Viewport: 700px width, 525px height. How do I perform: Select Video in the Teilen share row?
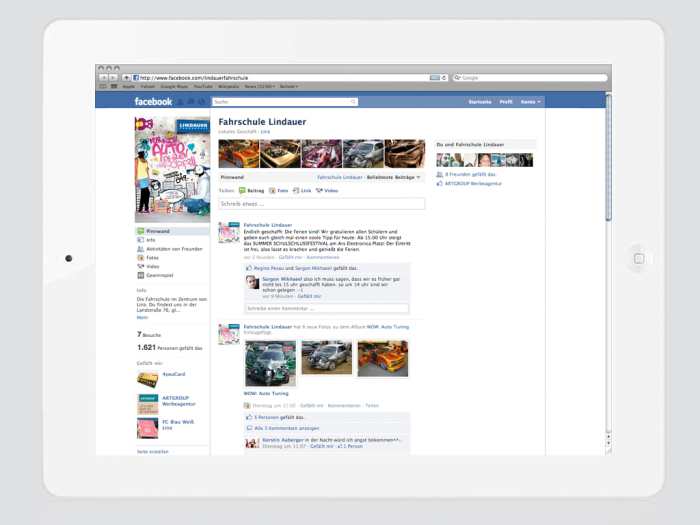327,191
